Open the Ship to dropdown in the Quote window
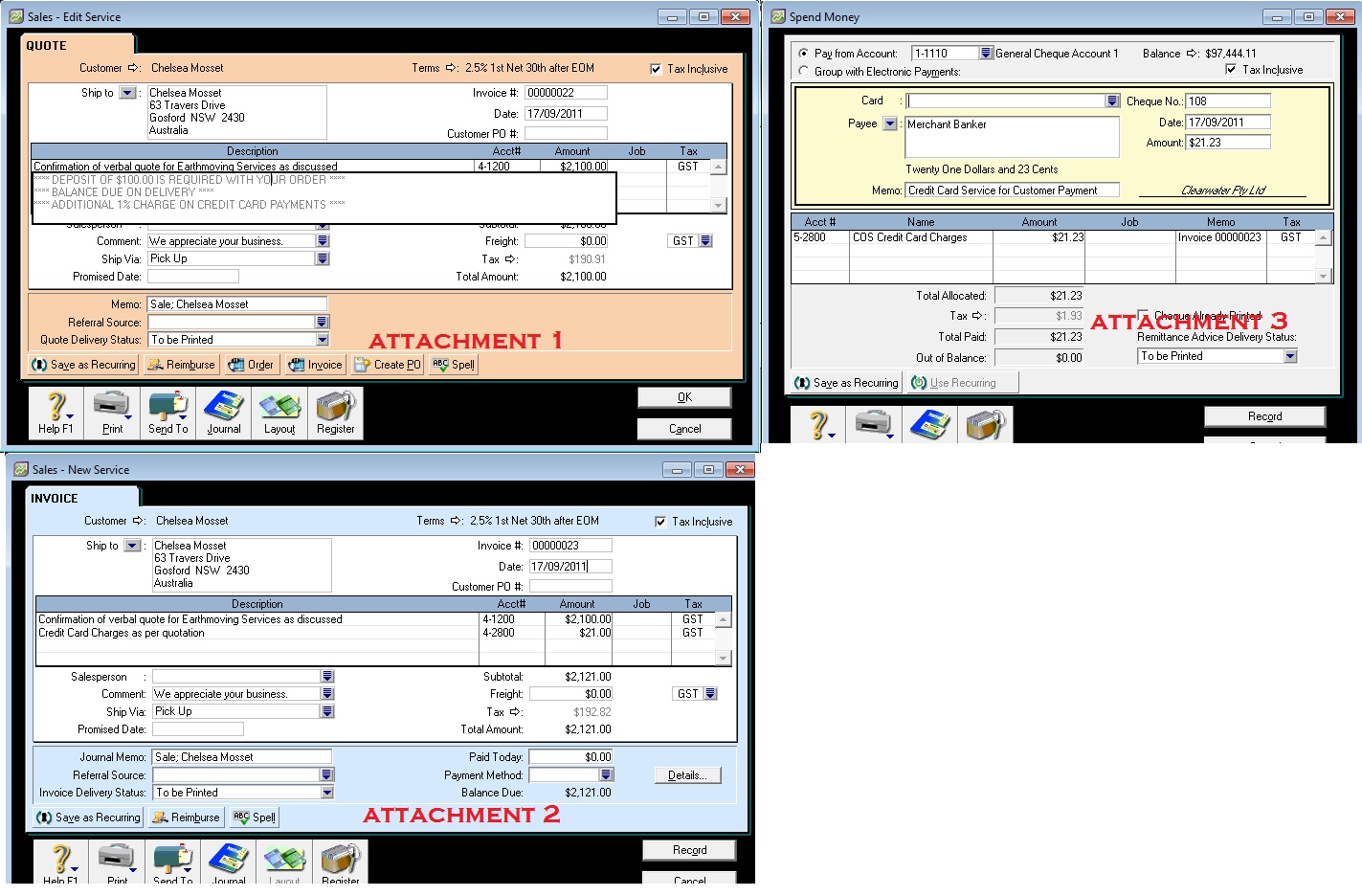The height and width of the screenshot is (896, 1362). (x=127, y=93)
